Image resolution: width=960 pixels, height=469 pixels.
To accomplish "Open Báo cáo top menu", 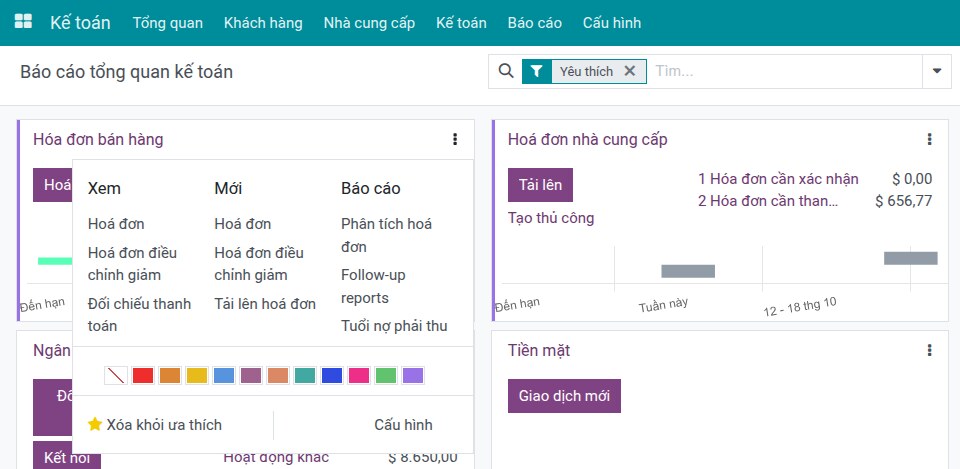I will pos(534,23).
